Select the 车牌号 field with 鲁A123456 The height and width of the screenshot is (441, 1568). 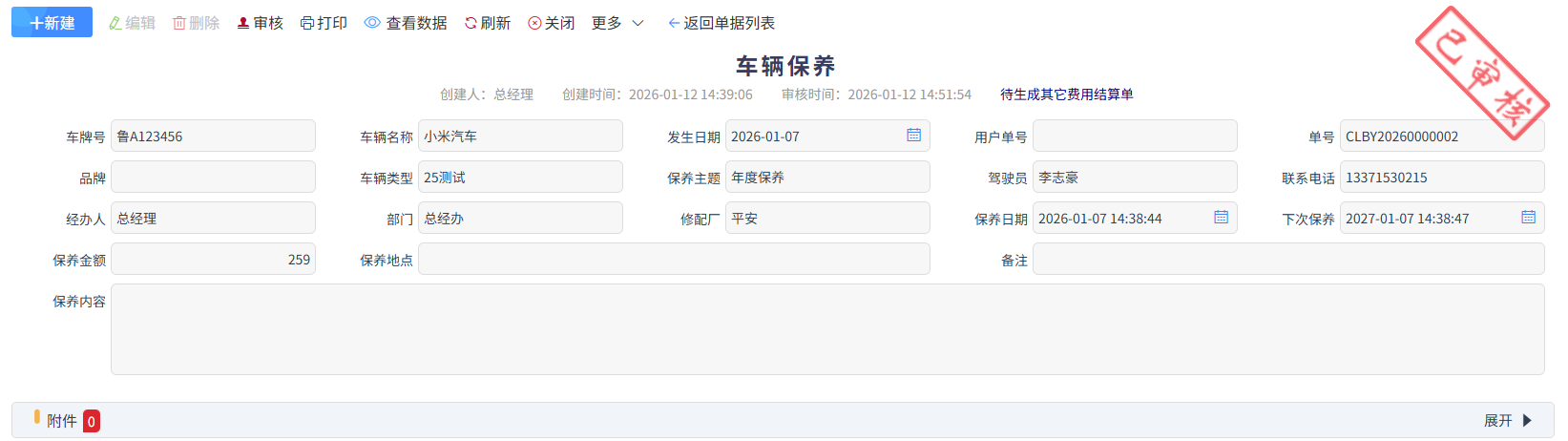(x=212, y=136)
